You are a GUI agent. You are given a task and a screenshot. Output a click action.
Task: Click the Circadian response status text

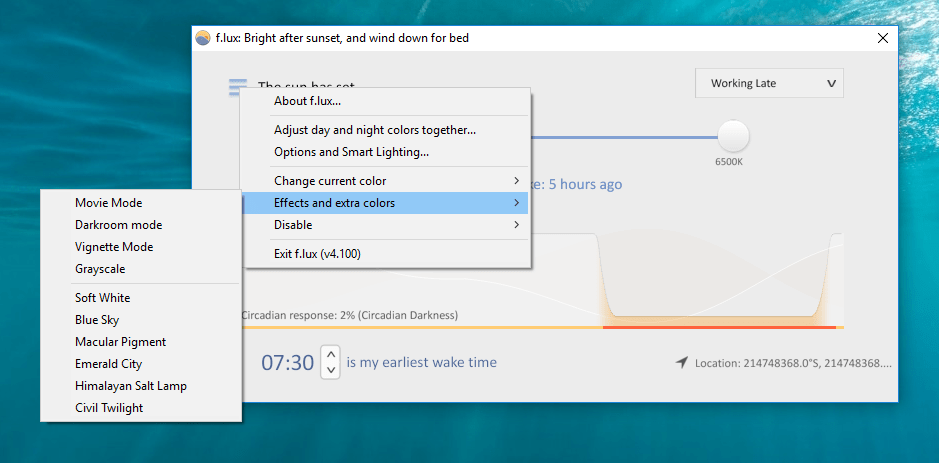coord(350,315)
